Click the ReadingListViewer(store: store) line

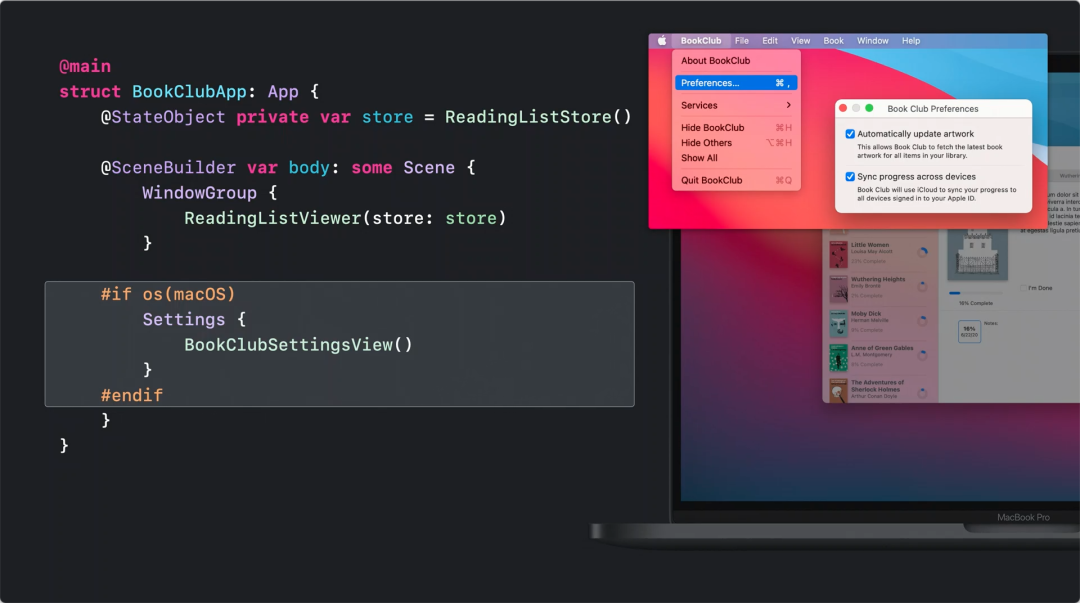[345, 218]
